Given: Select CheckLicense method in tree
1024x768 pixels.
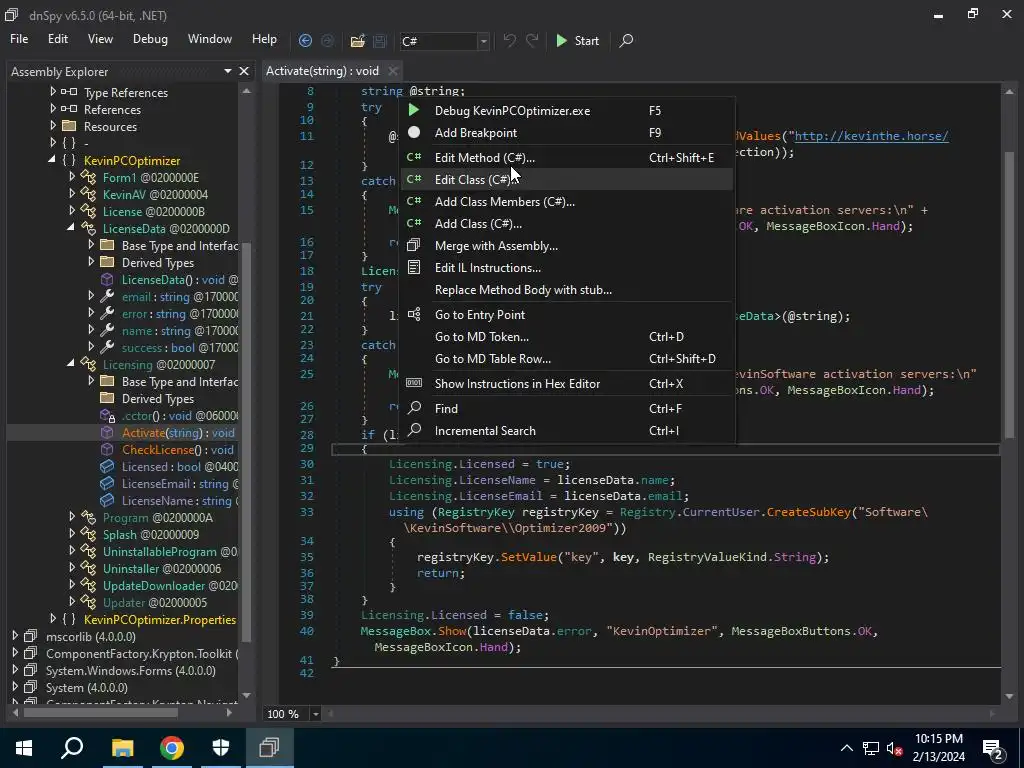Looking at the screenshot, I should coord(156,450).
